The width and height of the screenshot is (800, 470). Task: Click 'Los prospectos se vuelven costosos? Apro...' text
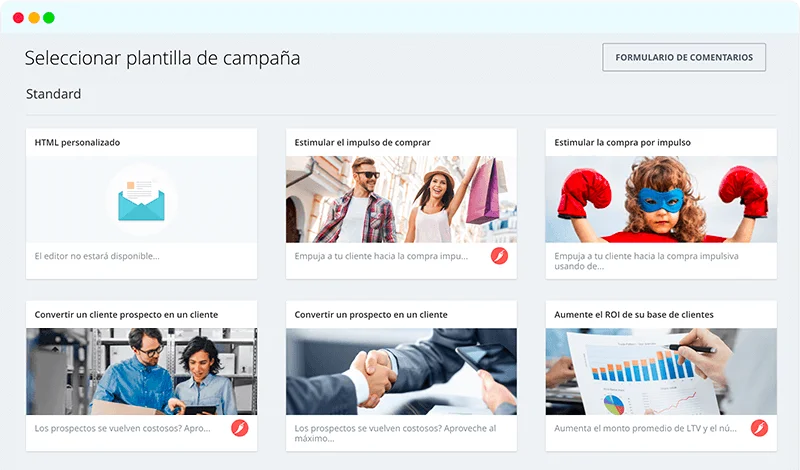pos(122,428)
